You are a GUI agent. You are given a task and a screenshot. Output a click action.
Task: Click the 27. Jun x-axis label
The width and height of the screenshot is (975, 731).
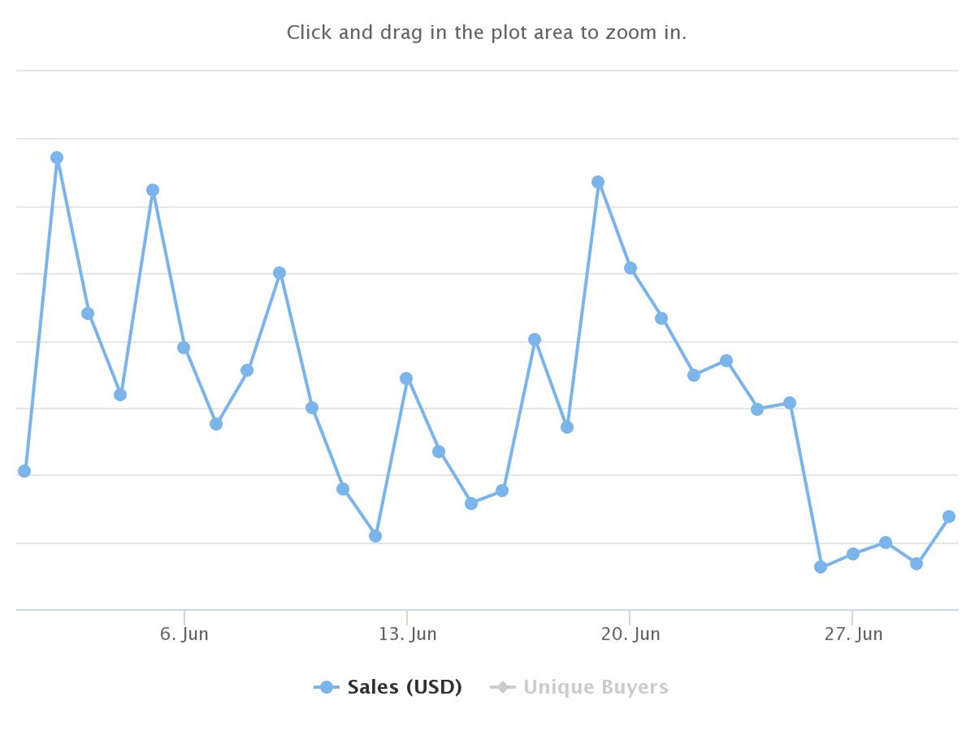(853, 634)
